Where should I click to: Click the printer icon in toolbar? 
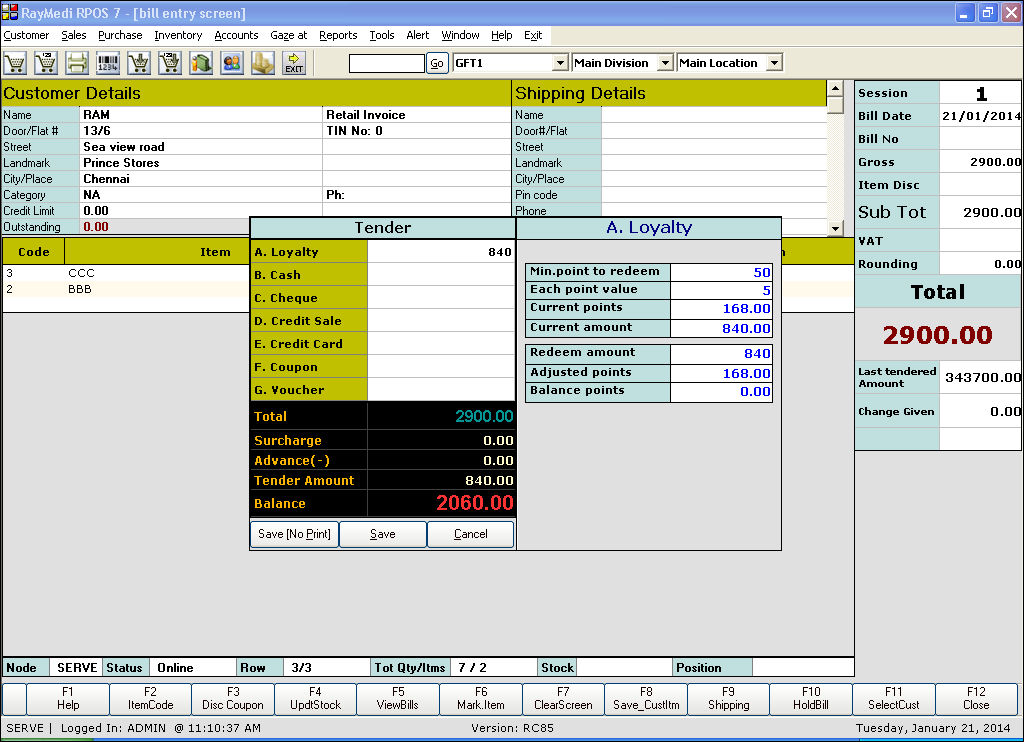(x=77, y=63)
